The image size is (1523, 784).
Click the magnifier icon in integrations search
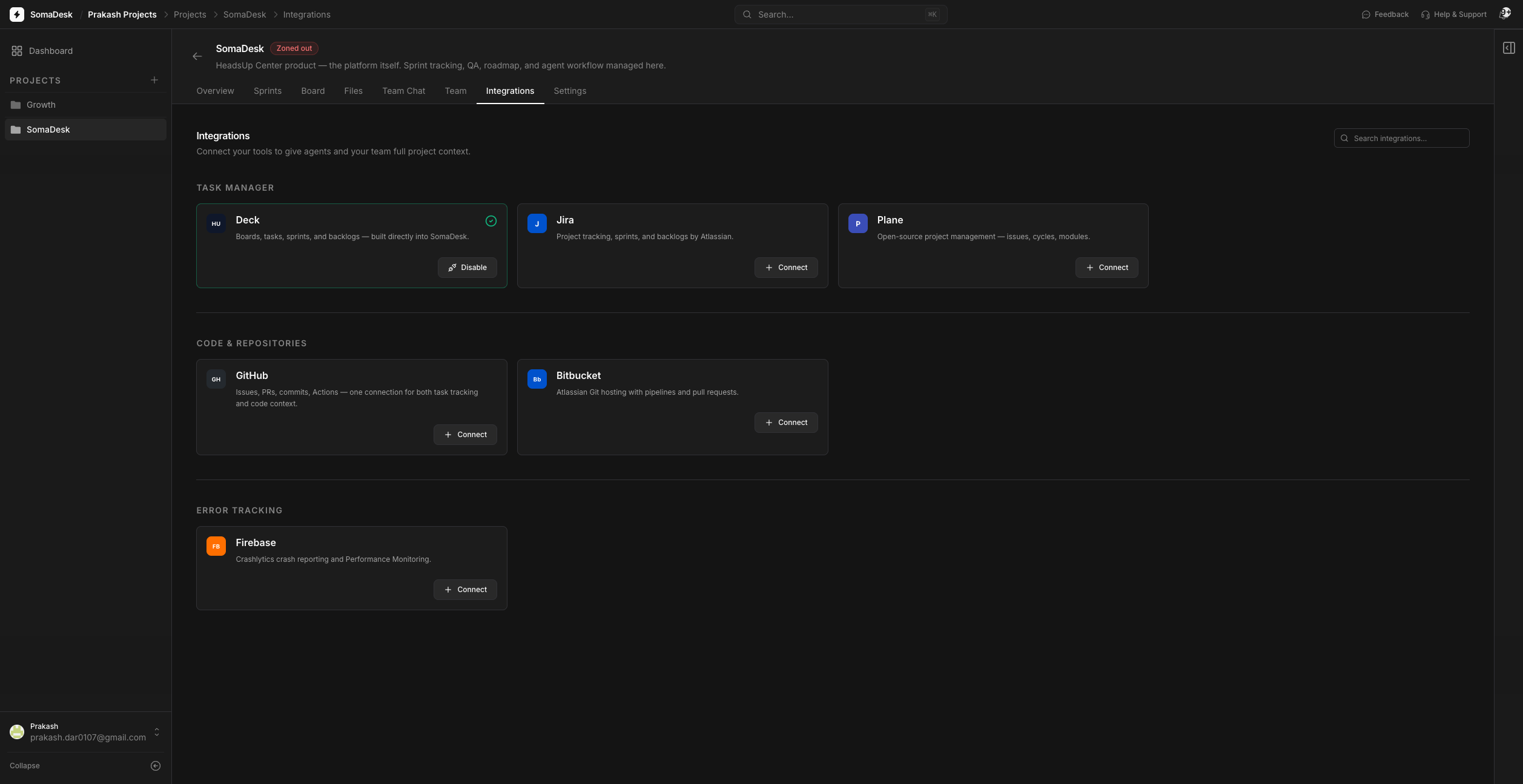[1344, 138]
